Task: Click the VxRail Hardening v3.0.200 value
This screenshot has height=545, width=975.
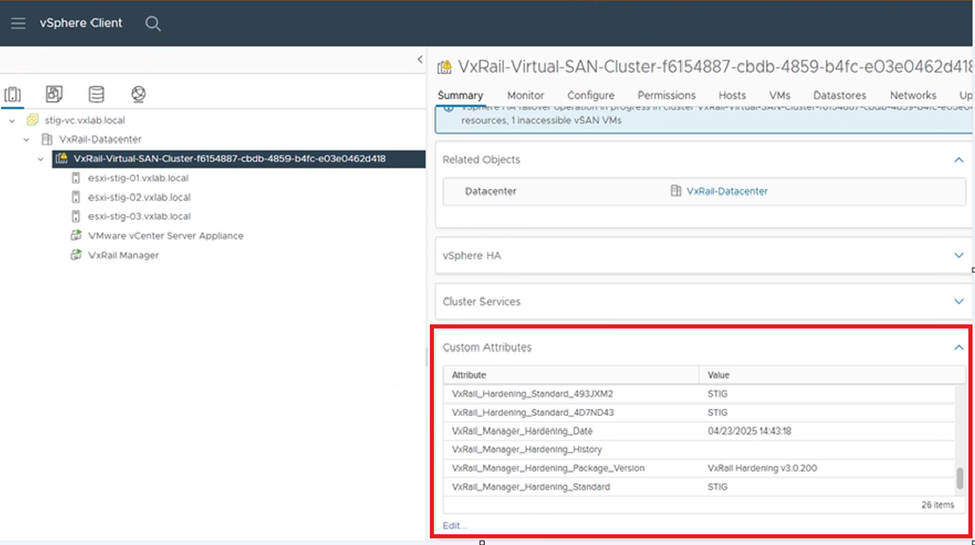Action: click(762, 468)
